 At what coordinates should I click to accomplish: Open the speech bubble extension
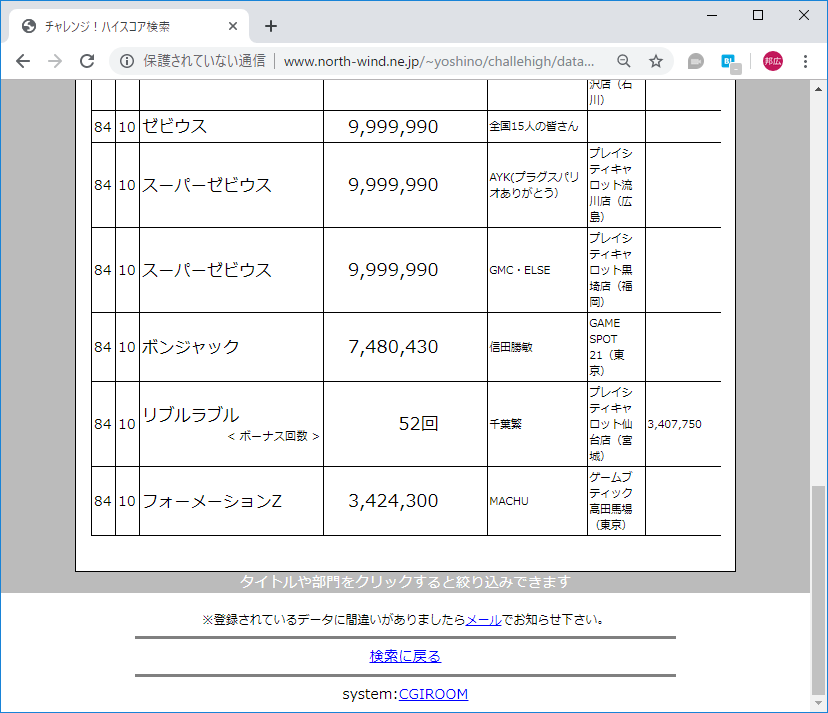694,60
